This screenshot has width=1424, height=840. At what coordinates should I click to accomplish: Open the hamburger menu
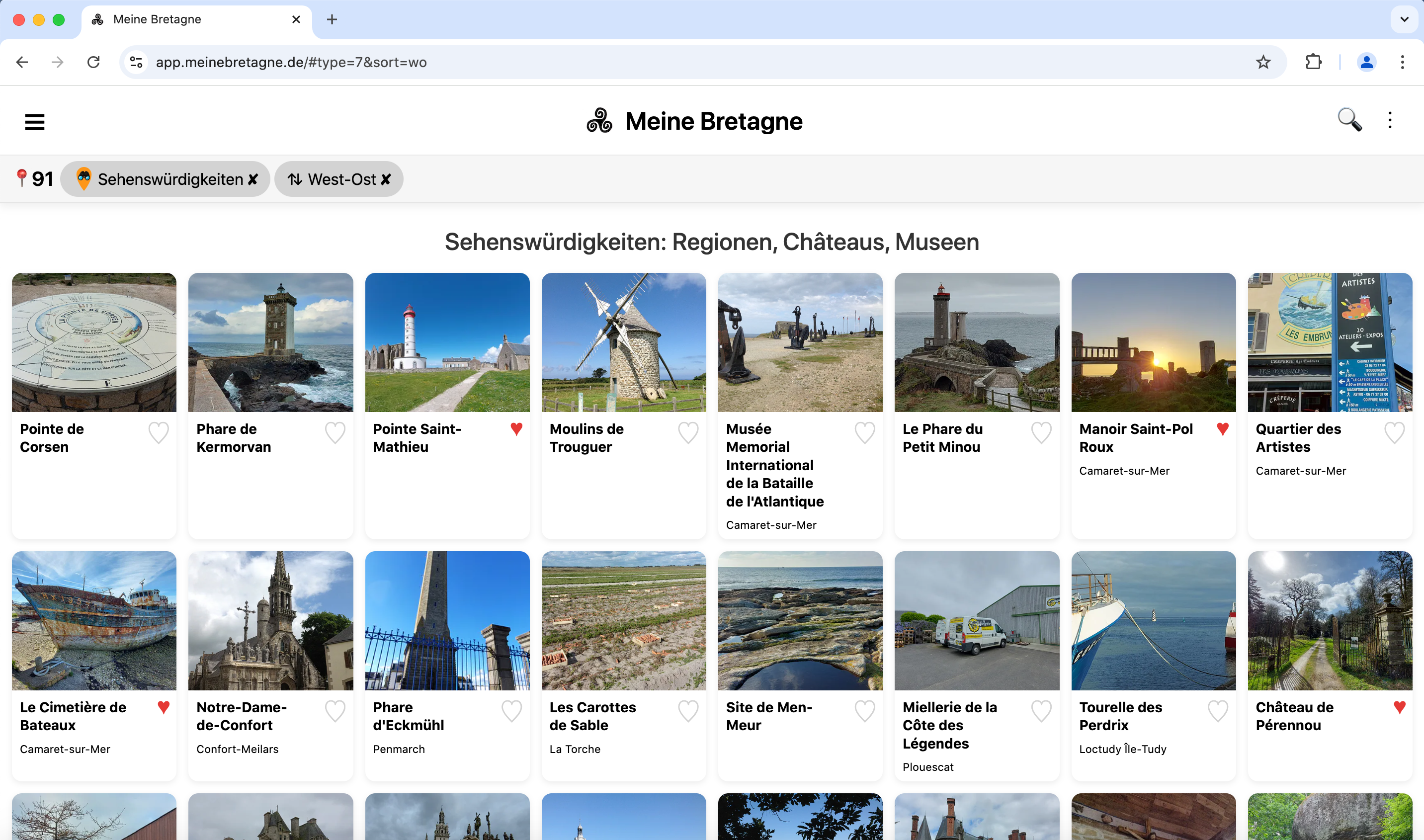34,122
